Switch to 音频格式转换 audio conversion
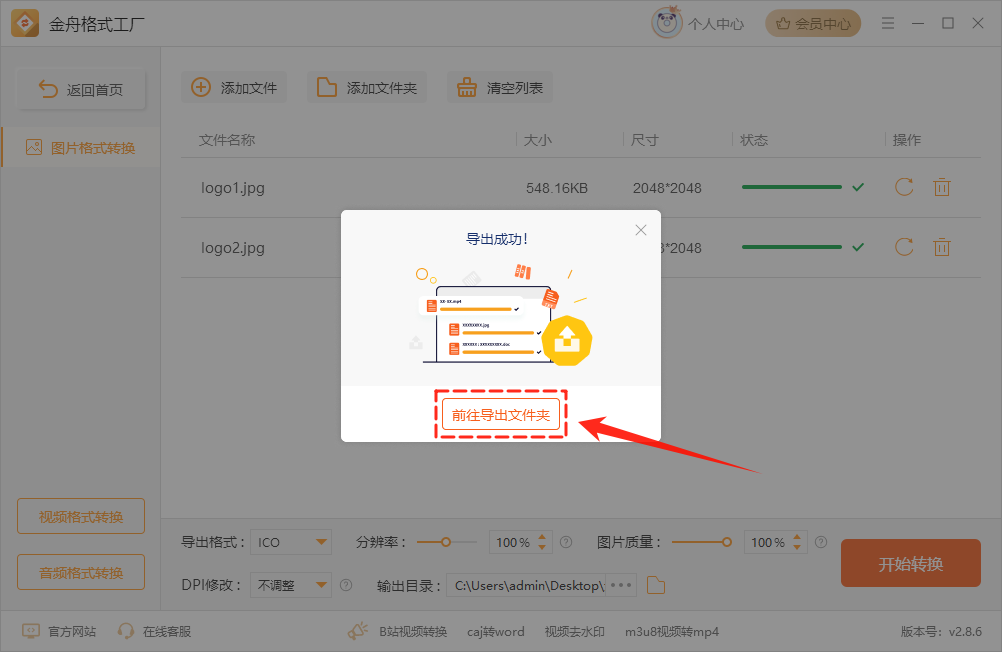The image size is (1002, 652). [x=80, y=572]
